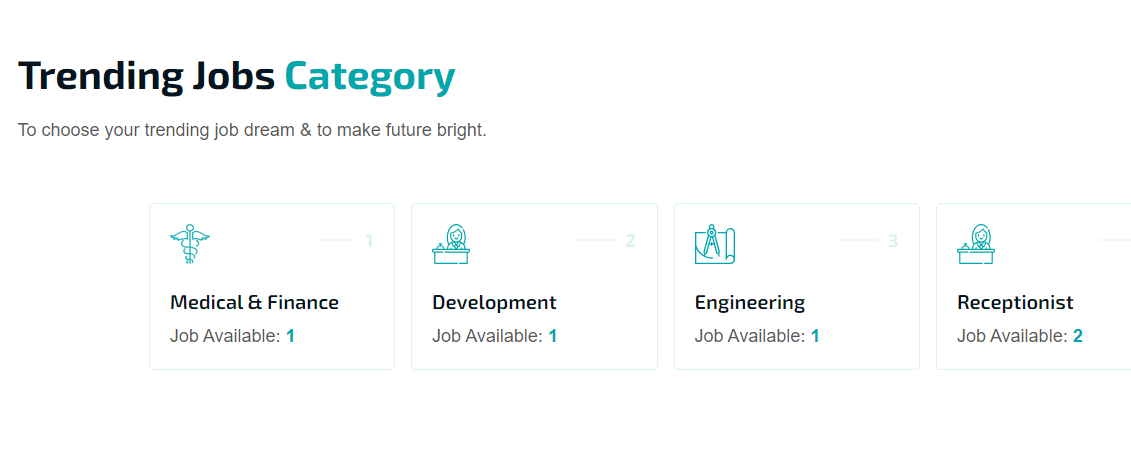Open the Receptionist category title
The width and height of the screenshot is (1131, 462).
(1015, 302)
